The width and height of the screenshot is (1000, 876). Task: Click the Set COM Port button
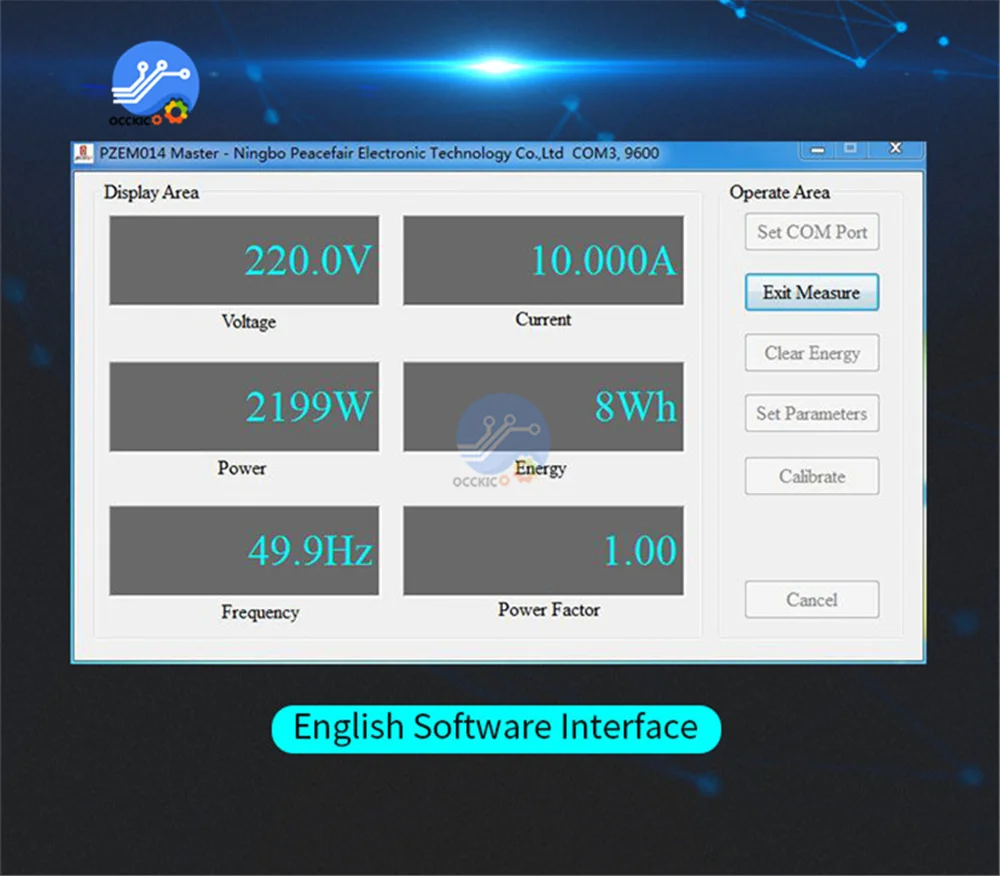811,231
